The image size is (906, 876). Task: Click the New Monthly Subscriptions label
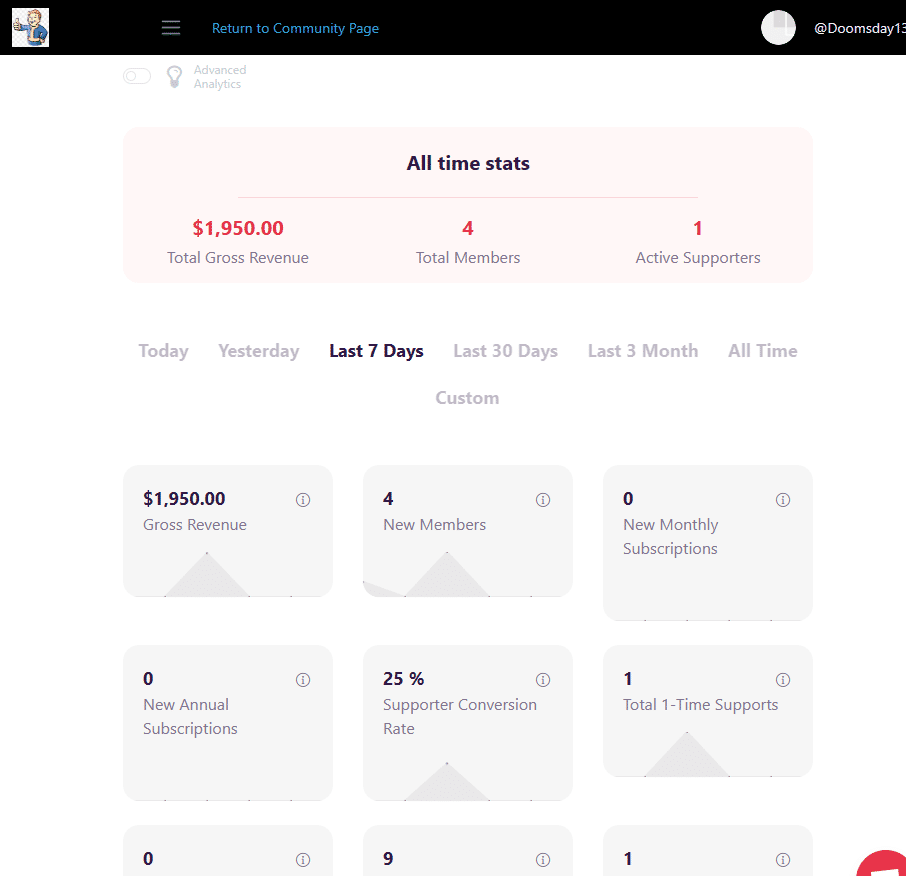tap(670, 537)
